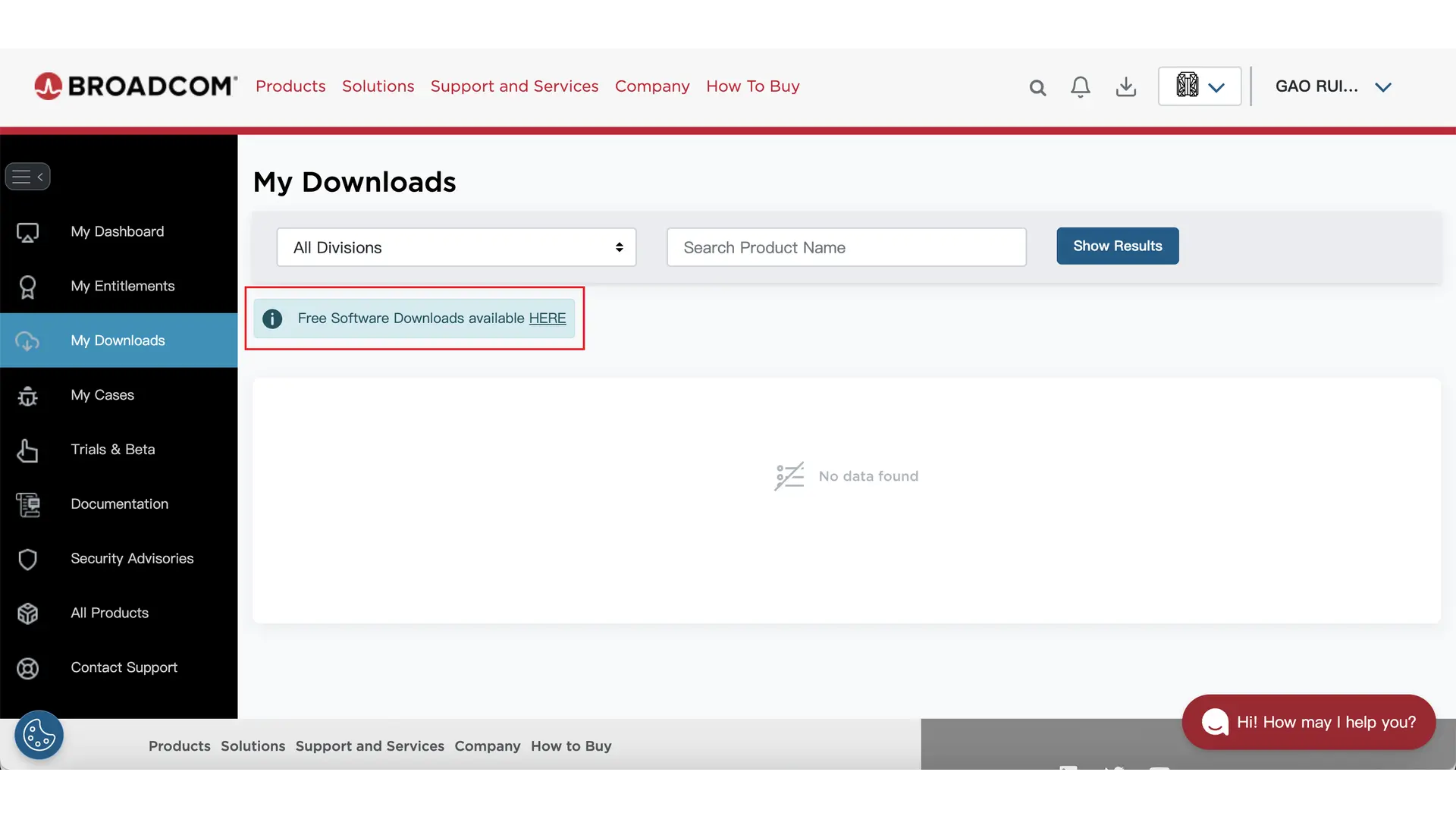
Task: Click the Security Advisories shield icon
Action: (28, 560)
